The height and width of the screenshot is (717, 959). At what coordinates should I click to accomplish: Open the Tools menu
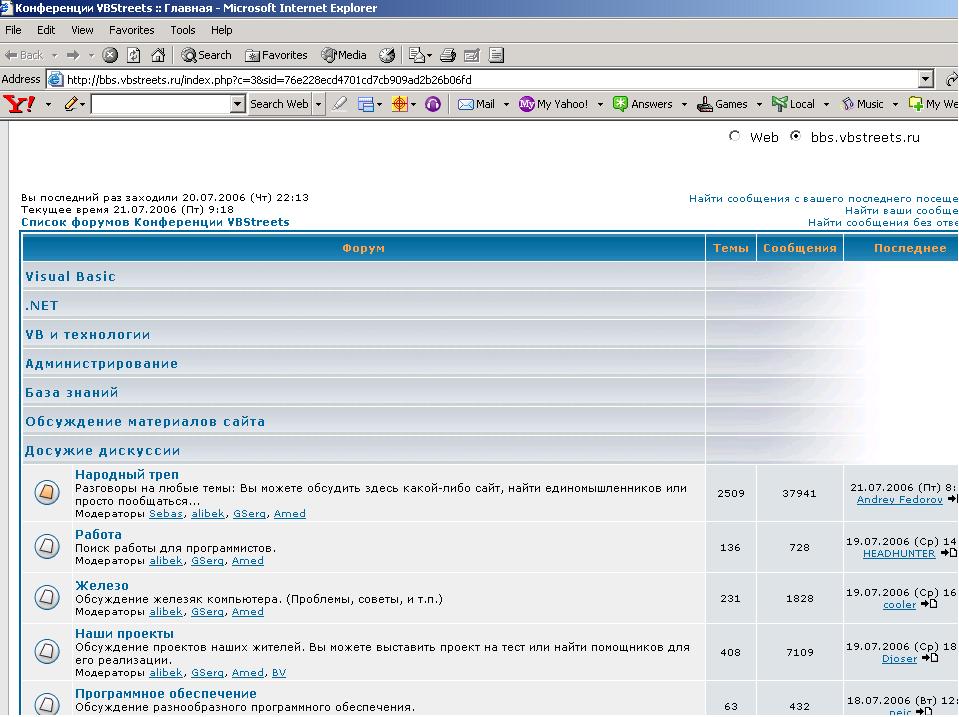(x=182, y=30)
